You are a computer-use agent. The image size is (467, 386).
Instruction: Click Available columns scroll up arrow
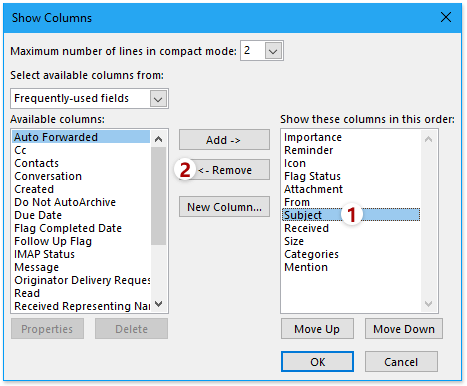point(159,139)
